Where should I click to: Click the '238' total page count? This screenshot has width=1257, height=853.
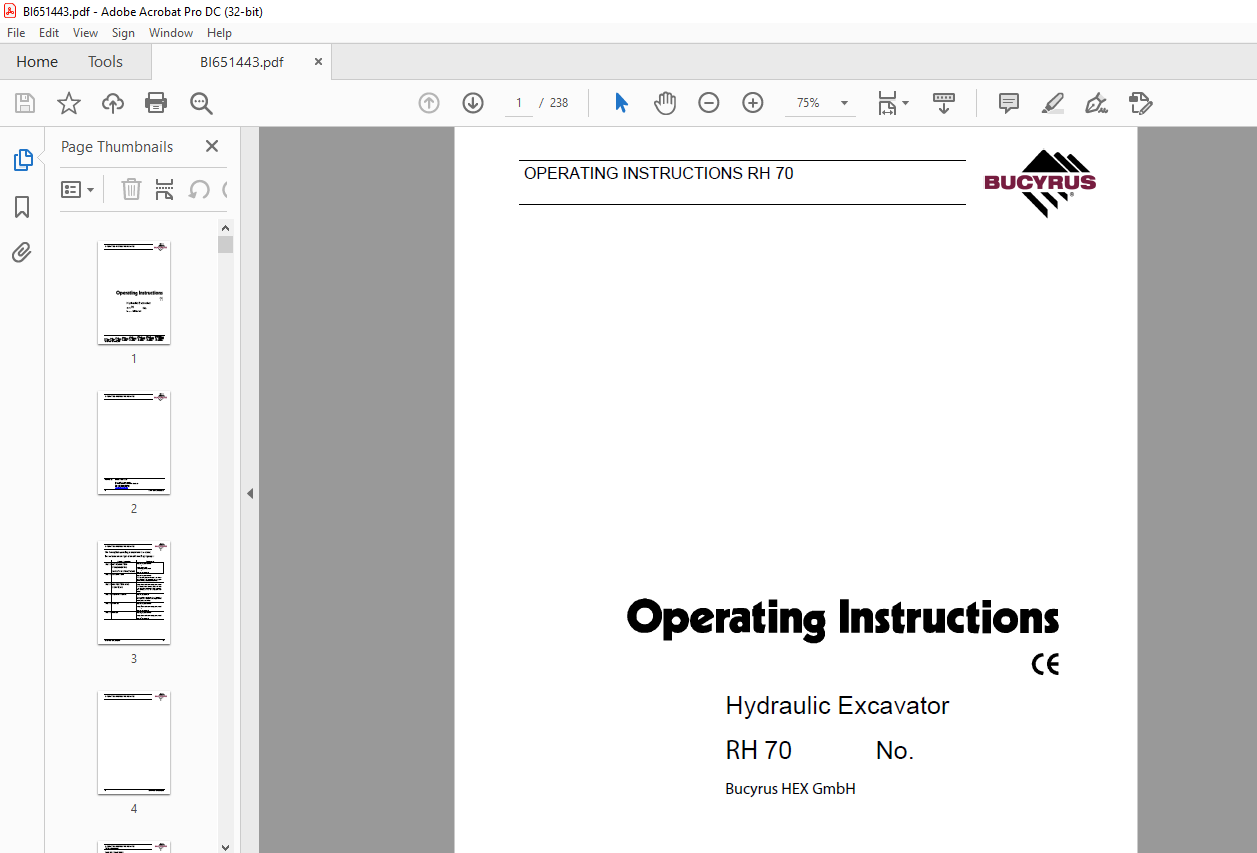[x=559, y=103]
